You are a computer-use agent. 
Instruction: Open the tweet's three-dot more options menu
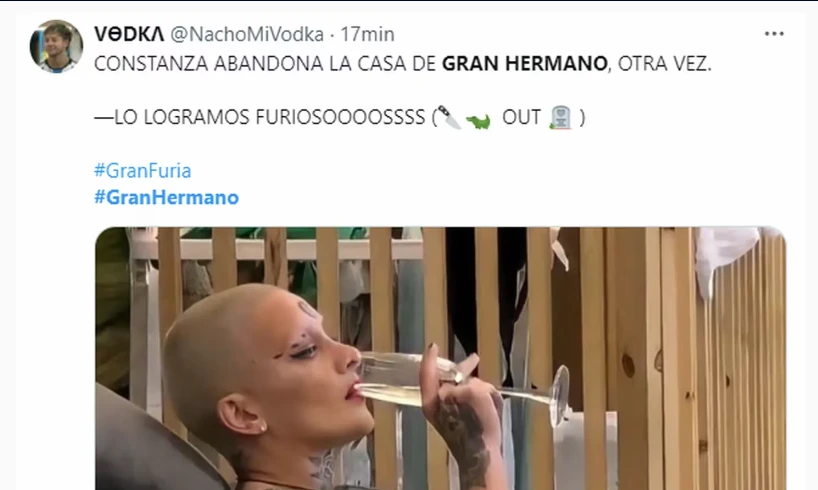pyautogui.click(x=774, y=34)
